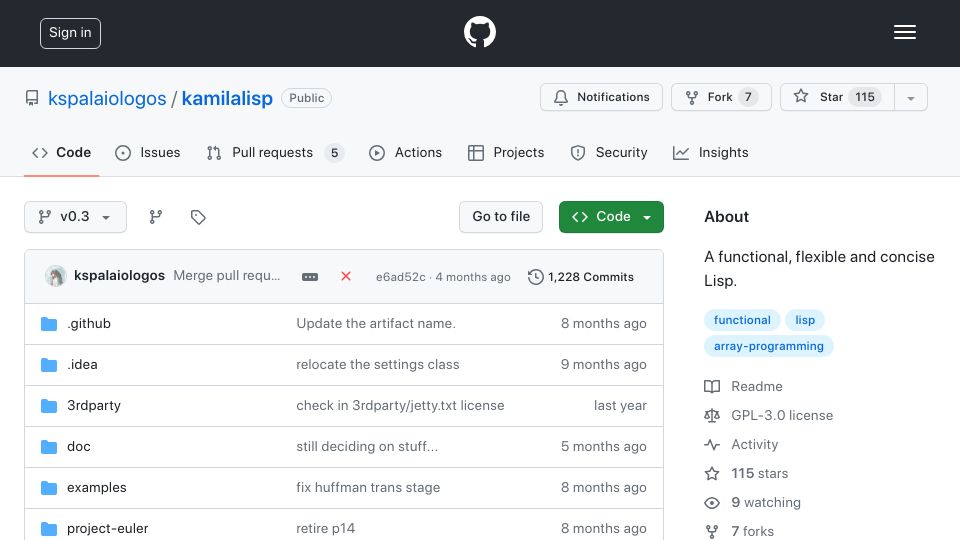Open the Readme link in About
The height and width of the screenshot is (540, 960).
coord(743,386)
